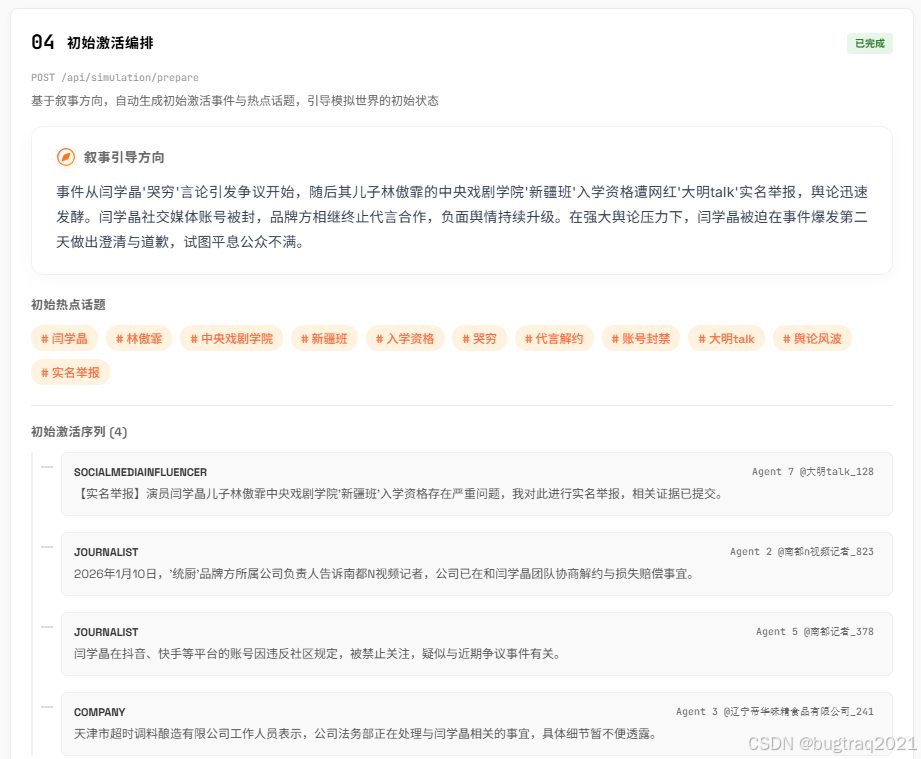Viewport: 921px width, 759px height.
Task: Click the 04 step number
Action: tap(43, 42)
